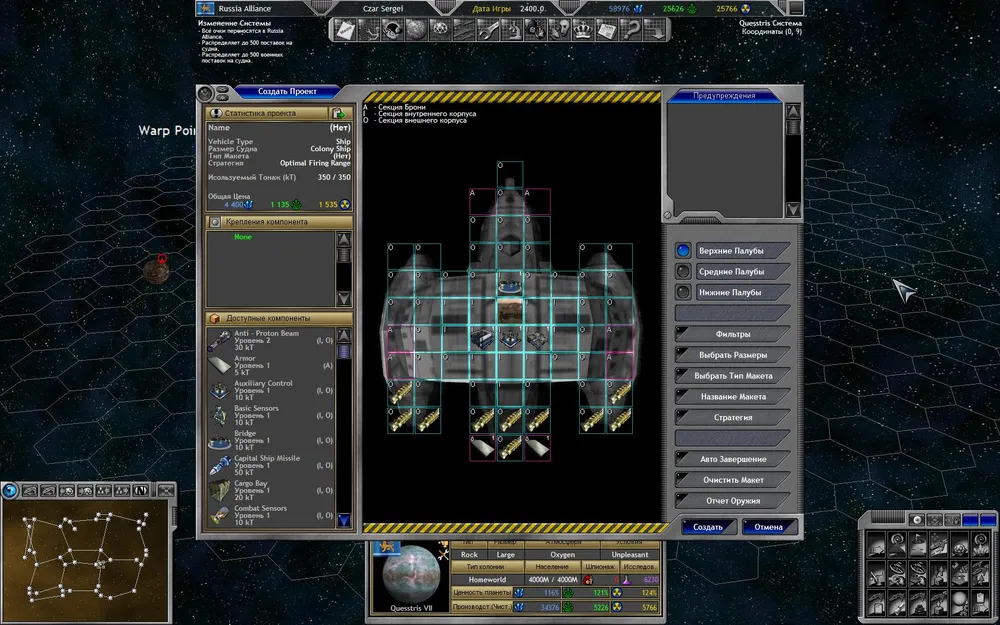Select the Верхние Палубы deck radio button
Screen dimensions: 1000x625
pyautogui.click(x=683, y=251)
